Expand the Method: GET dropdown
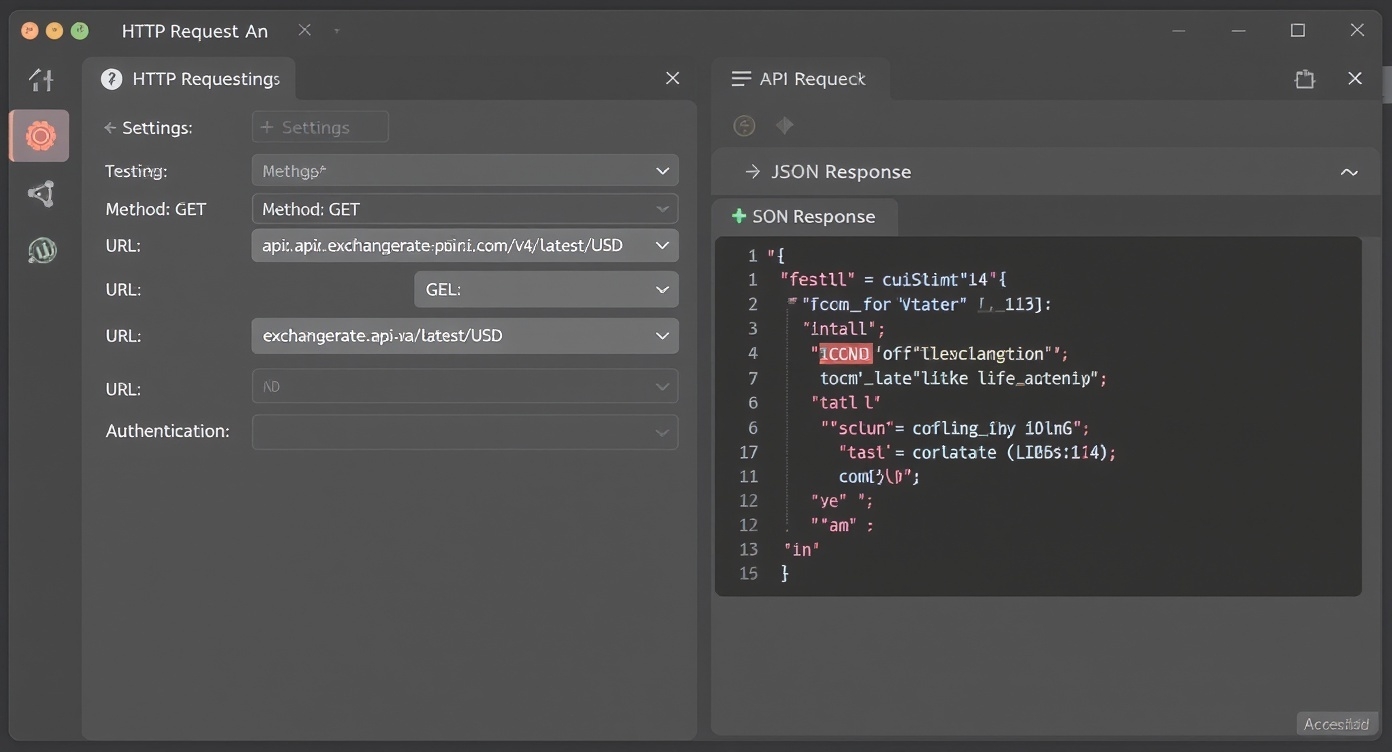Image resolution: width=1392 pixels, height=752 pixels. pyautogui.click(x=465, y=209)
